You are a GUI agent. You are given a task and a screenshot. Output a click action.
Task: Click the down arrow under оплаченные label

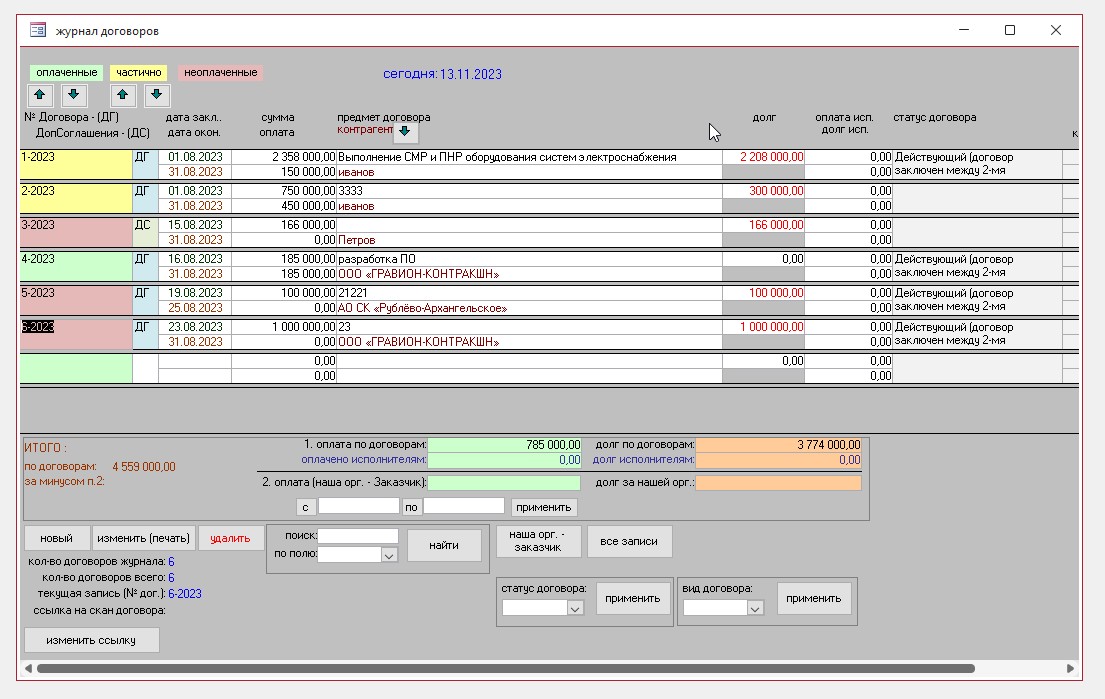75,96
